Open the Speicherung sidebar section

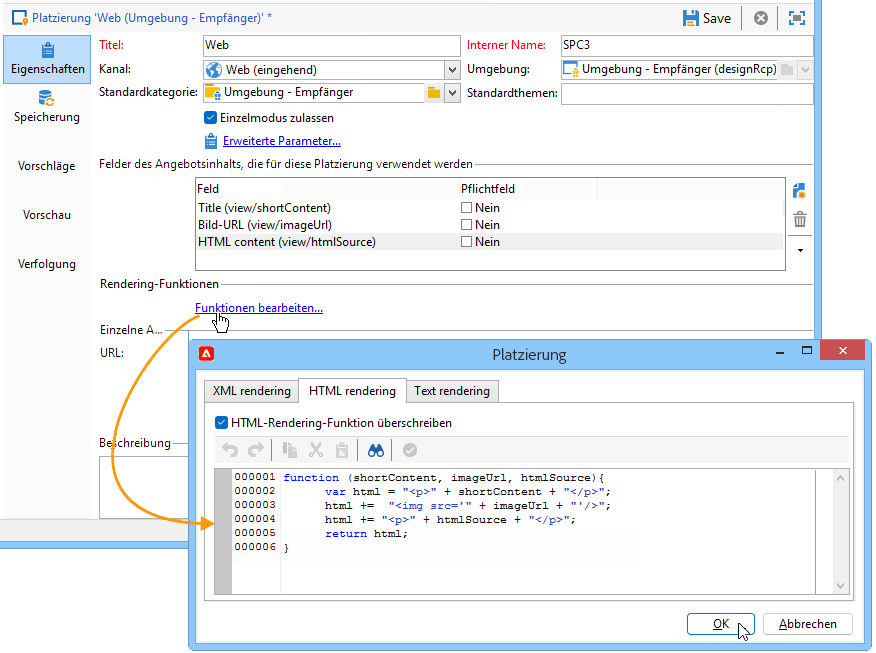coord(47,107)
